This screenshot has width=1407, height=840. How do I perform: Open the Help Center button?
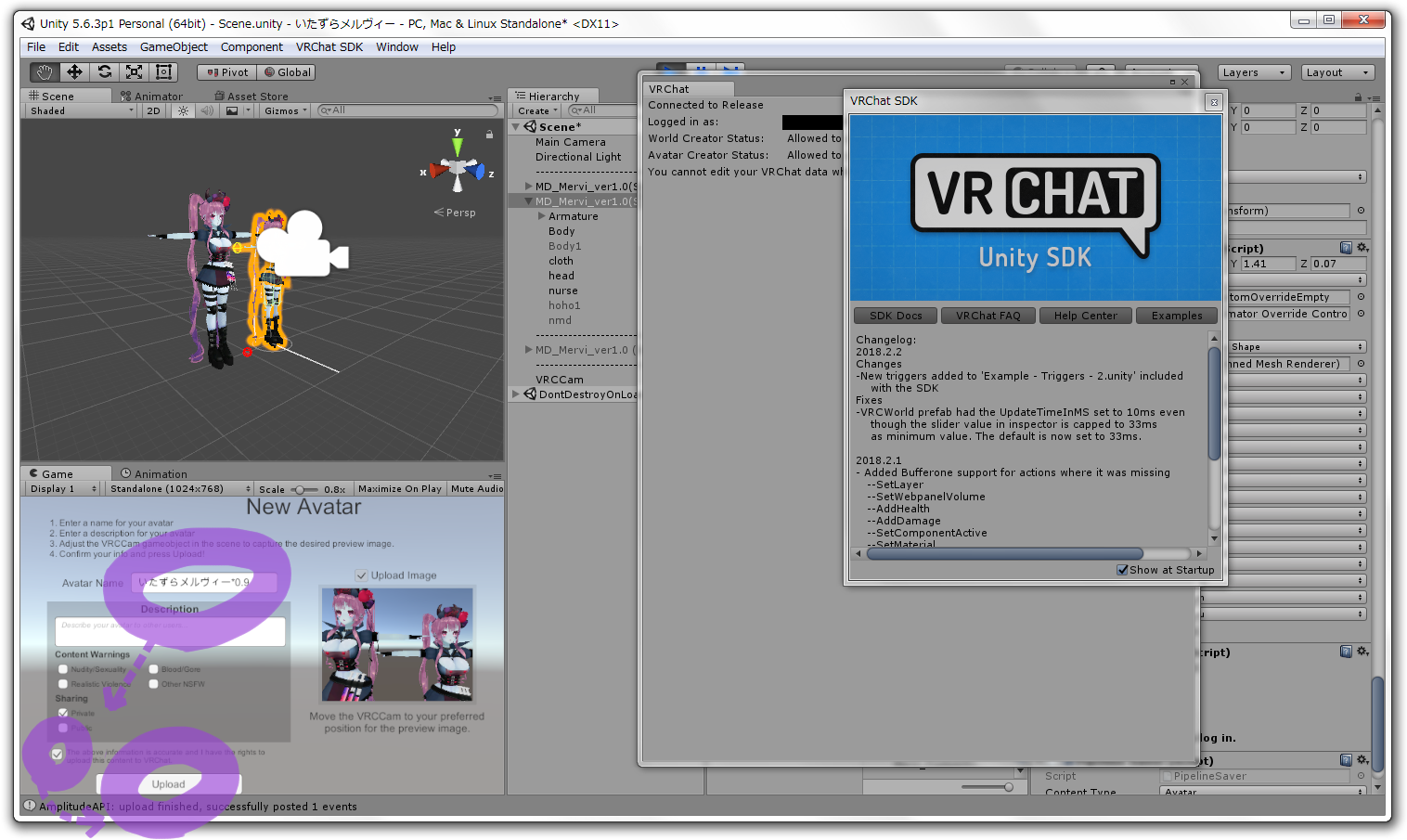pyautogui.click(x=1085, y=316)
